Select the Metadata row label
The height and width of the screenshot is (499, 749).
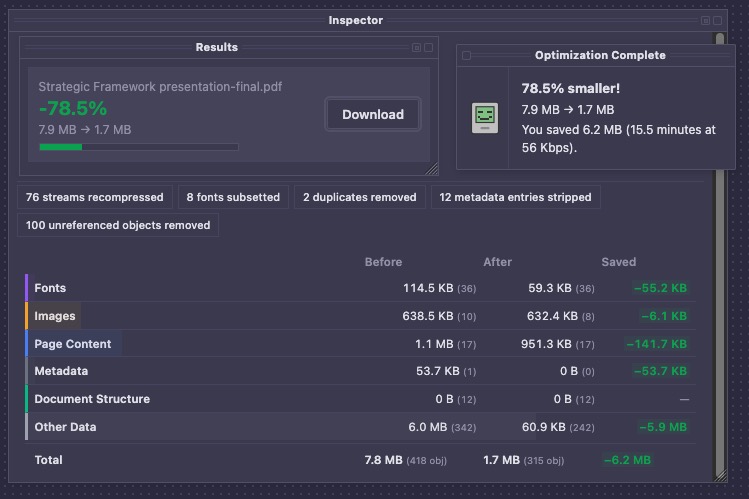(x=61, y=371)
